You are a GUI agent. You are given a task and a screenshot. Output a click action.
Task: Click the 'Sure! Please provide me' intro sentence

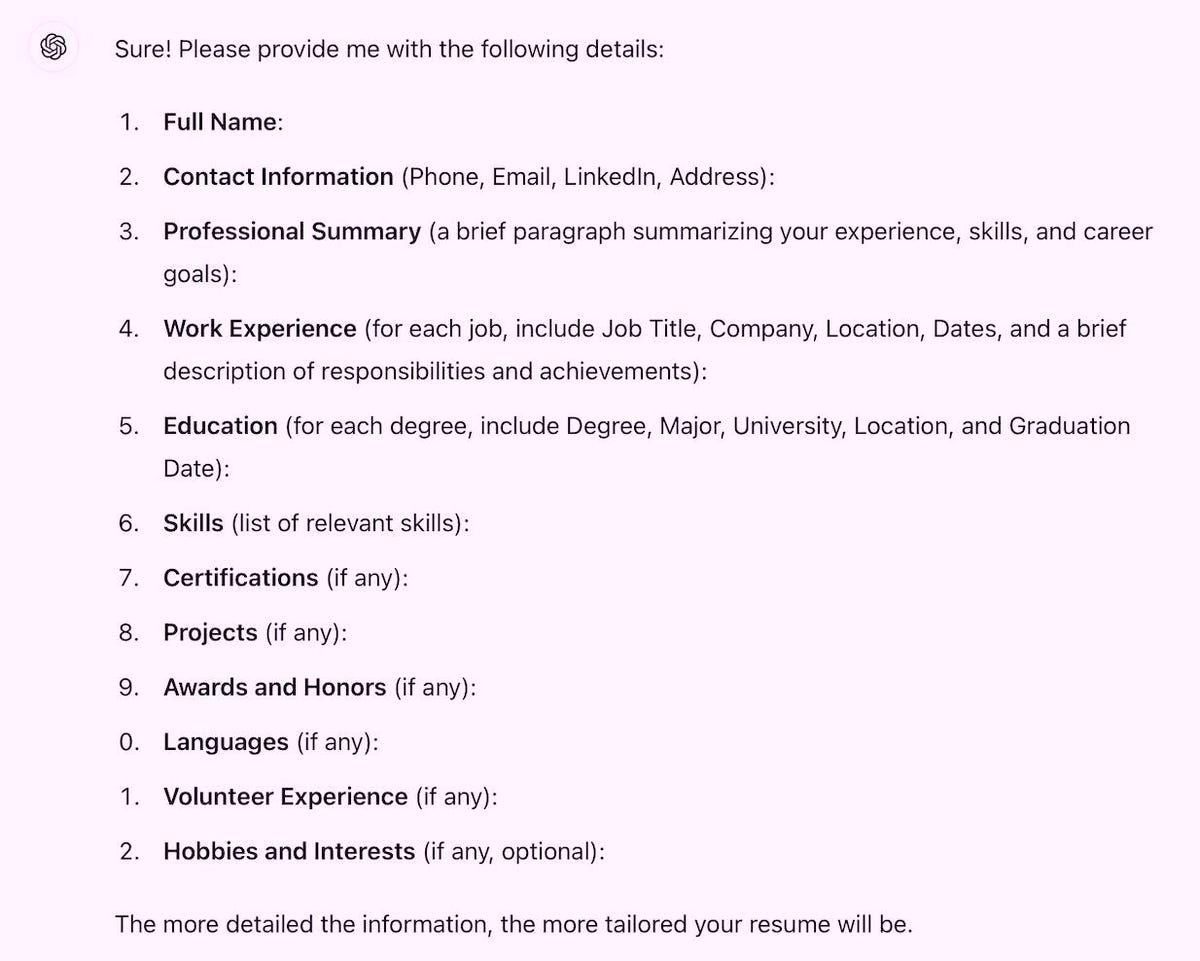tap(389, 48)
